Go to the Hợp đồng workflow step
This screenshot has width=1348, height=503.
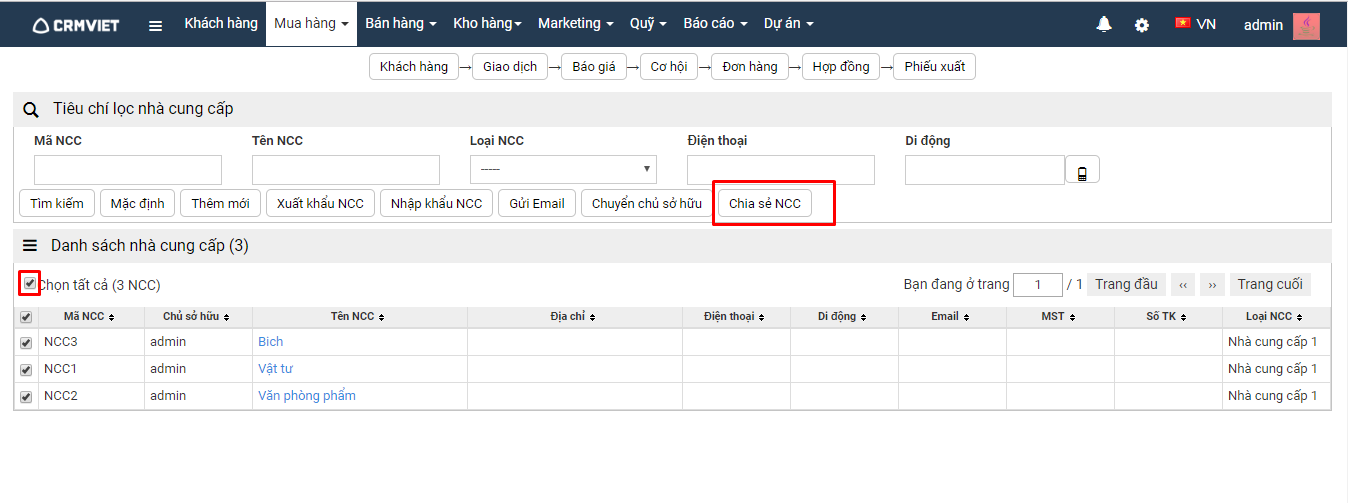pyautogui.click(x=840, y=67)
